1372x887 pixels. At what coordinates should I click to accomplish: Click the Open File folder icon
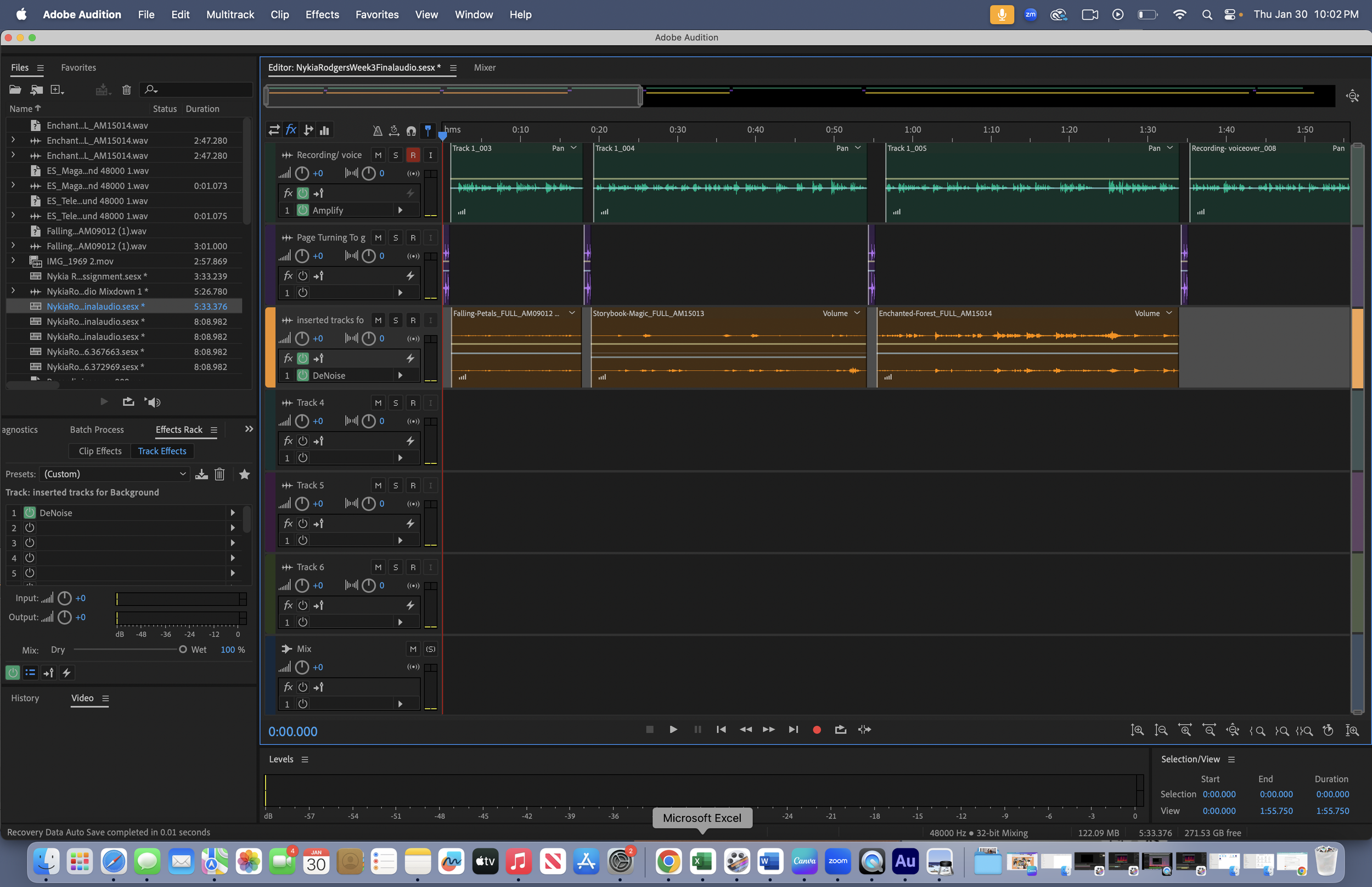(x=15, y=89)
